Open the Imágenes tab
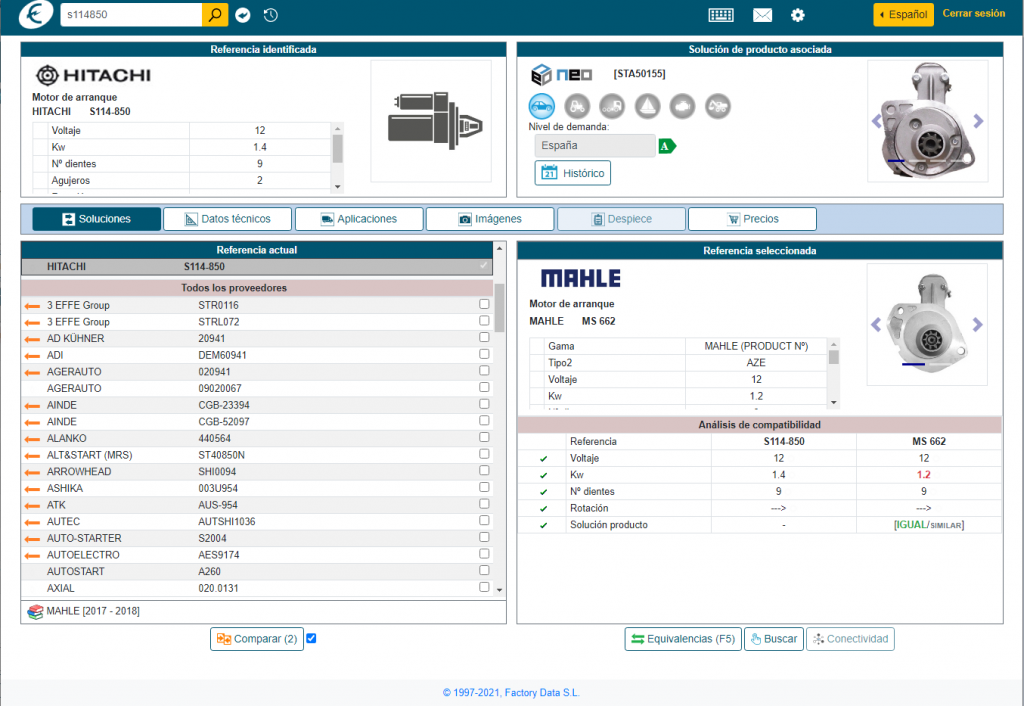The width and height of the screenshot is (1024, 706). (x=490, y=219)
